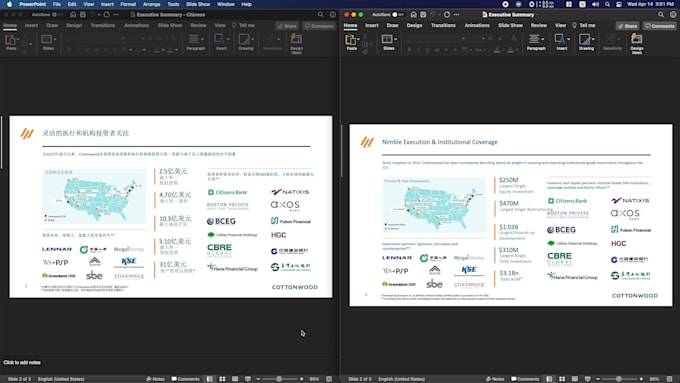The image size is (680, 383).
Task: Open Design Ideas in Executive Summary window
Action: (x=637, y=43)
